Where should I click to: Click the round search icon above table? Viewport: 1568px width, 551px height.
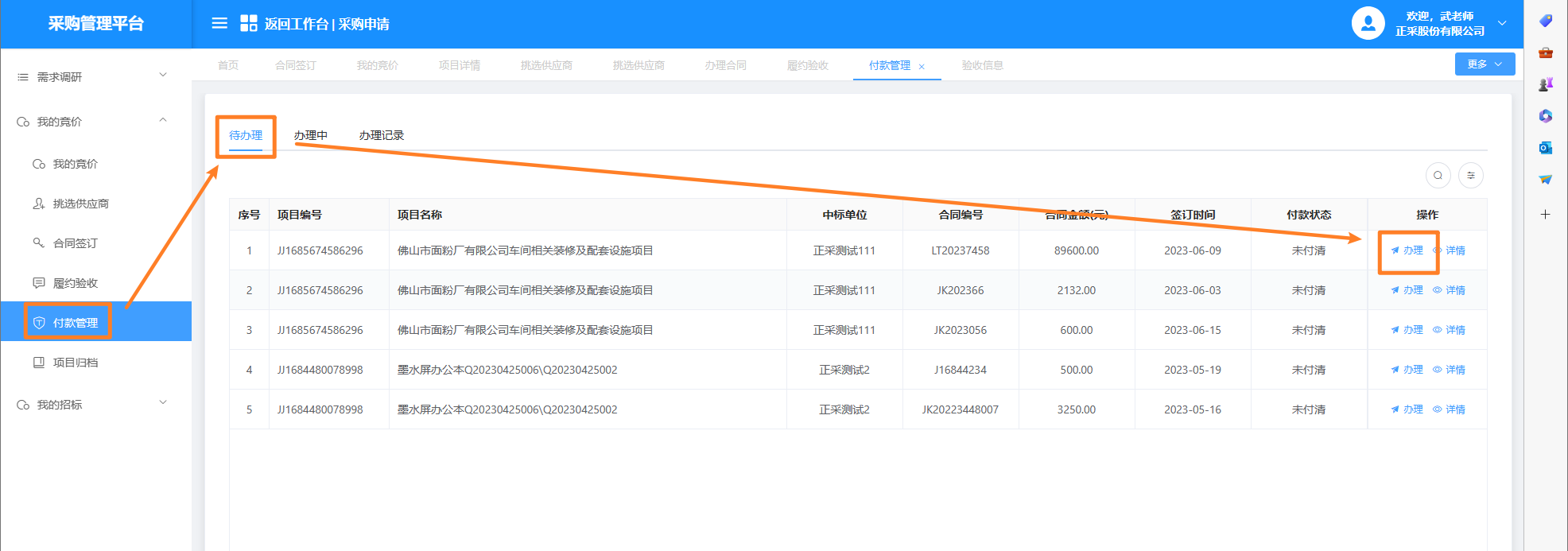pyautogui.click(x=1438, y=175)
